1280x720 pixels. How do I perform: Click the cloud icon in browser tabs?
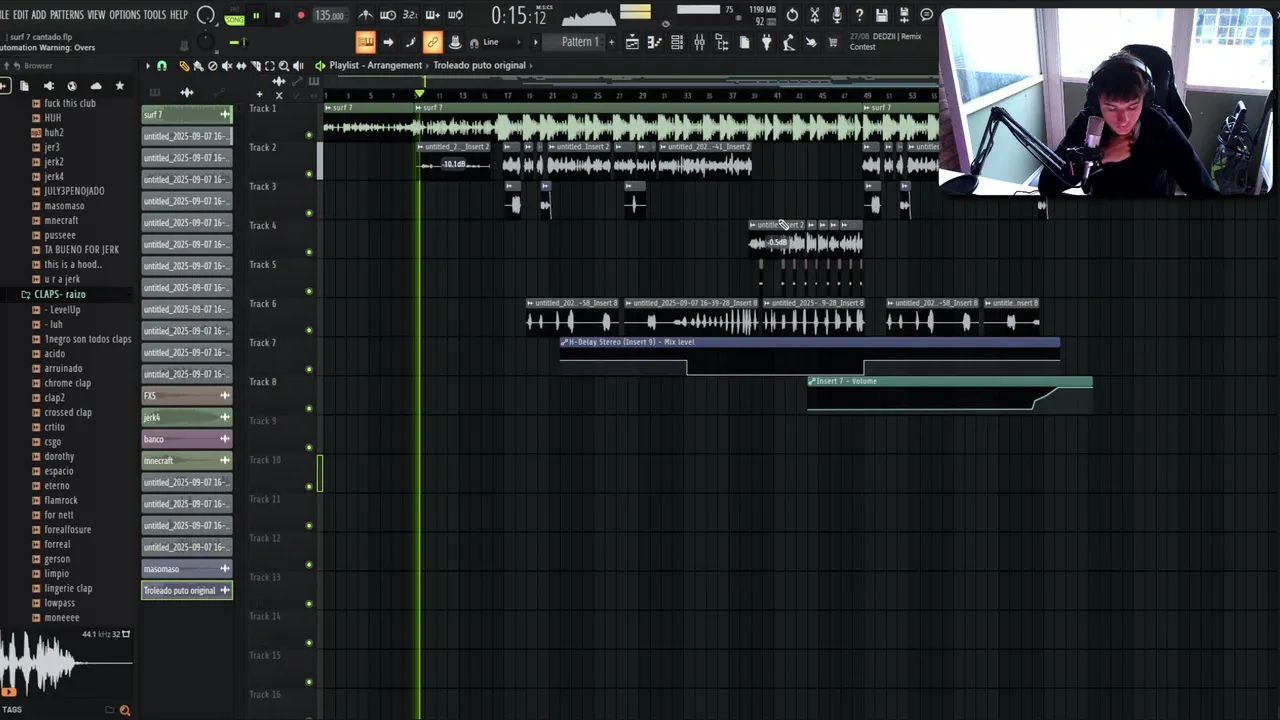(96, 86)
